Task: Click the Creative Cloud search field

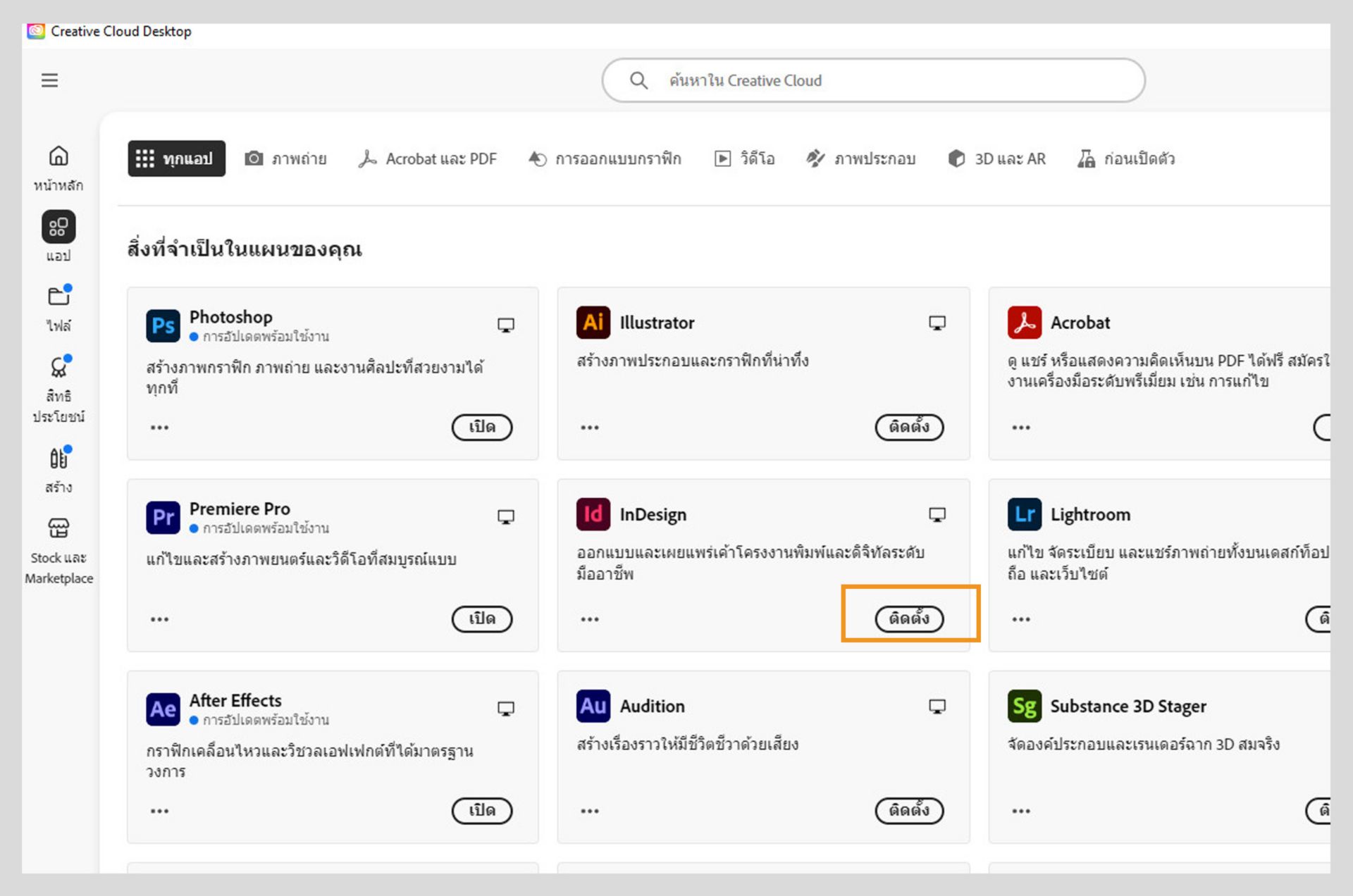Action: 874,80
